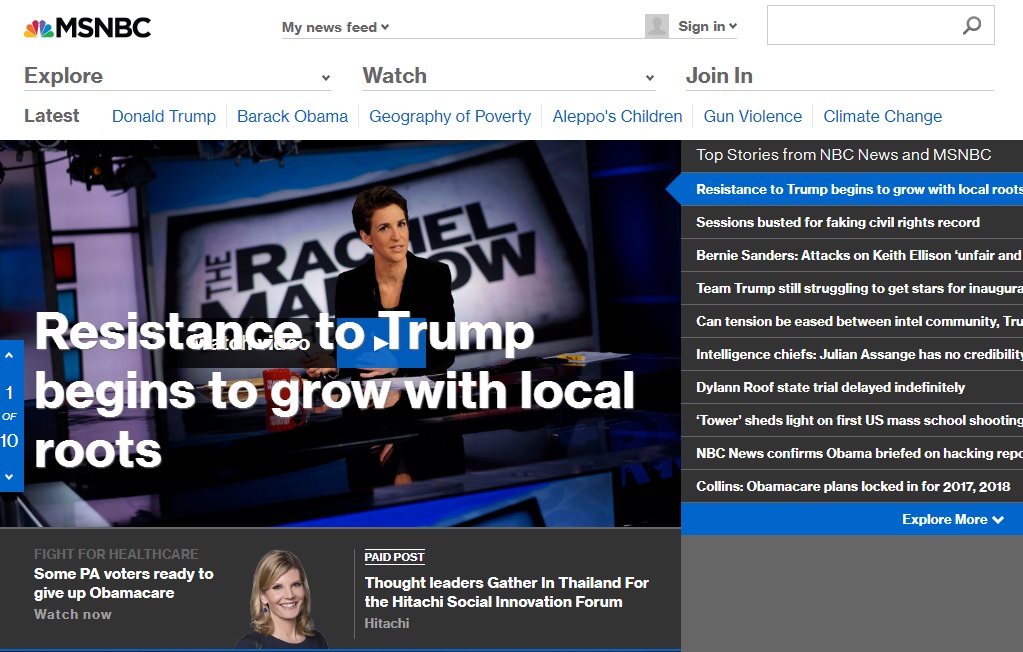Click the PAID POST label
This screenshot has height=652, width=1023.
pyautogui.click(x=394, y=557)
